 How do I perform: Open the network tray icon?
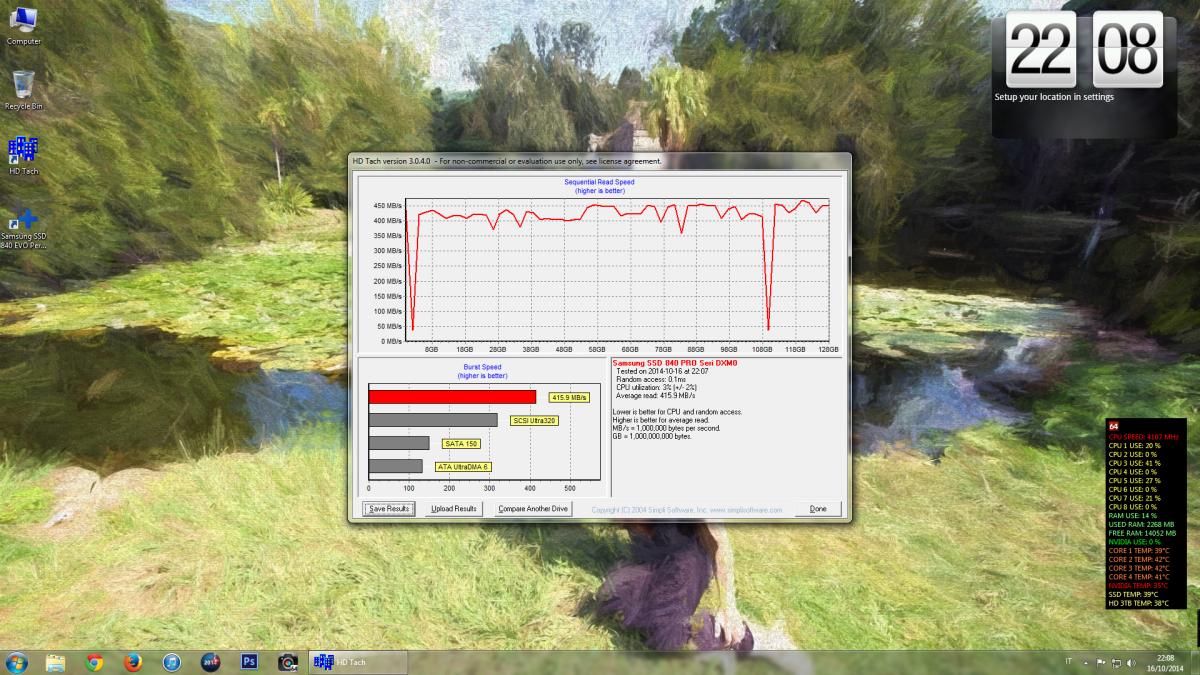[1116, 662]
